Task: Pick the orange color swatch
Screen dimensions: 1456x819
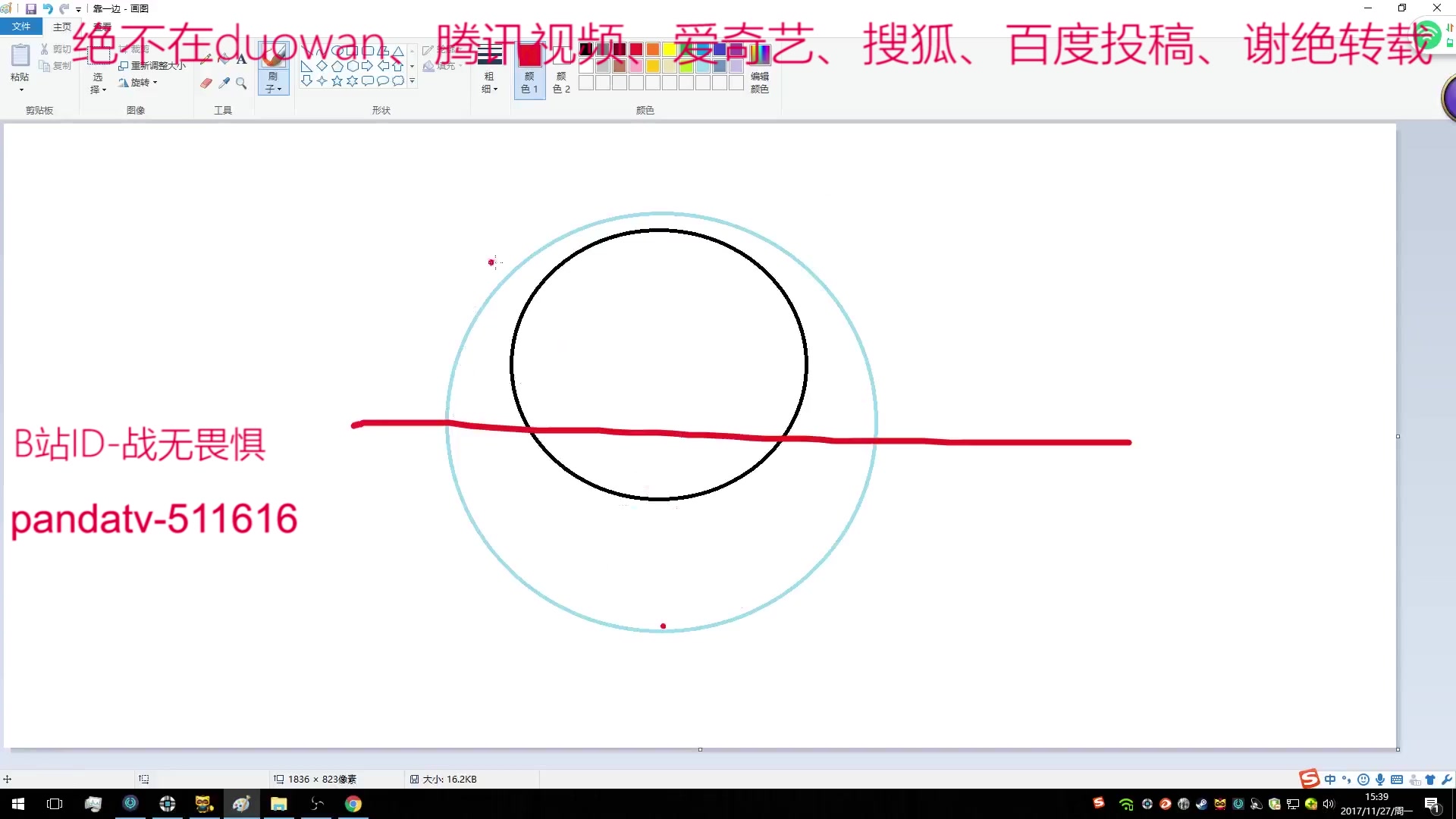Action: click(652, 49)
